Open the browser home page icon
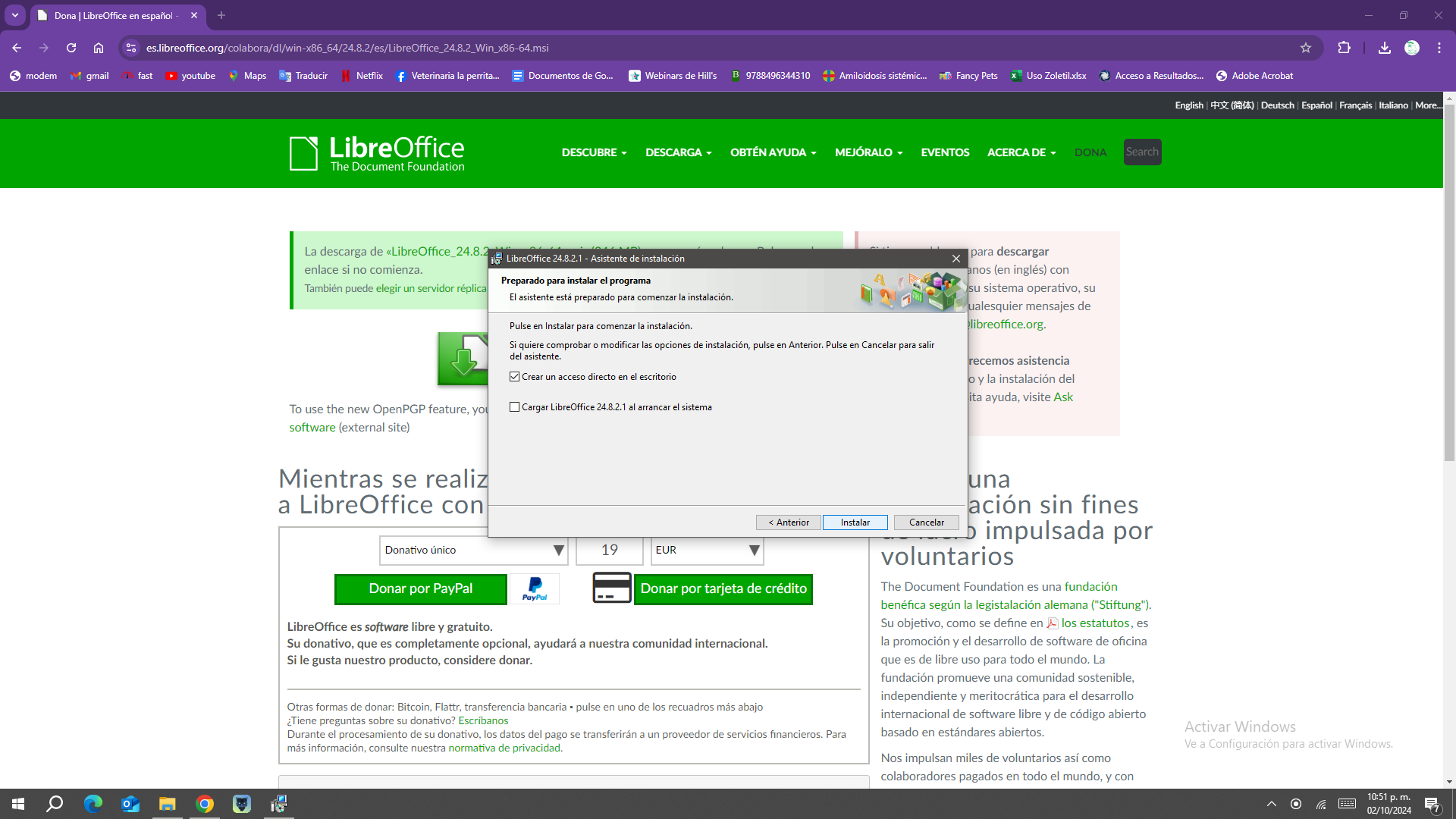1456x819 pixels. click(99, 48)
